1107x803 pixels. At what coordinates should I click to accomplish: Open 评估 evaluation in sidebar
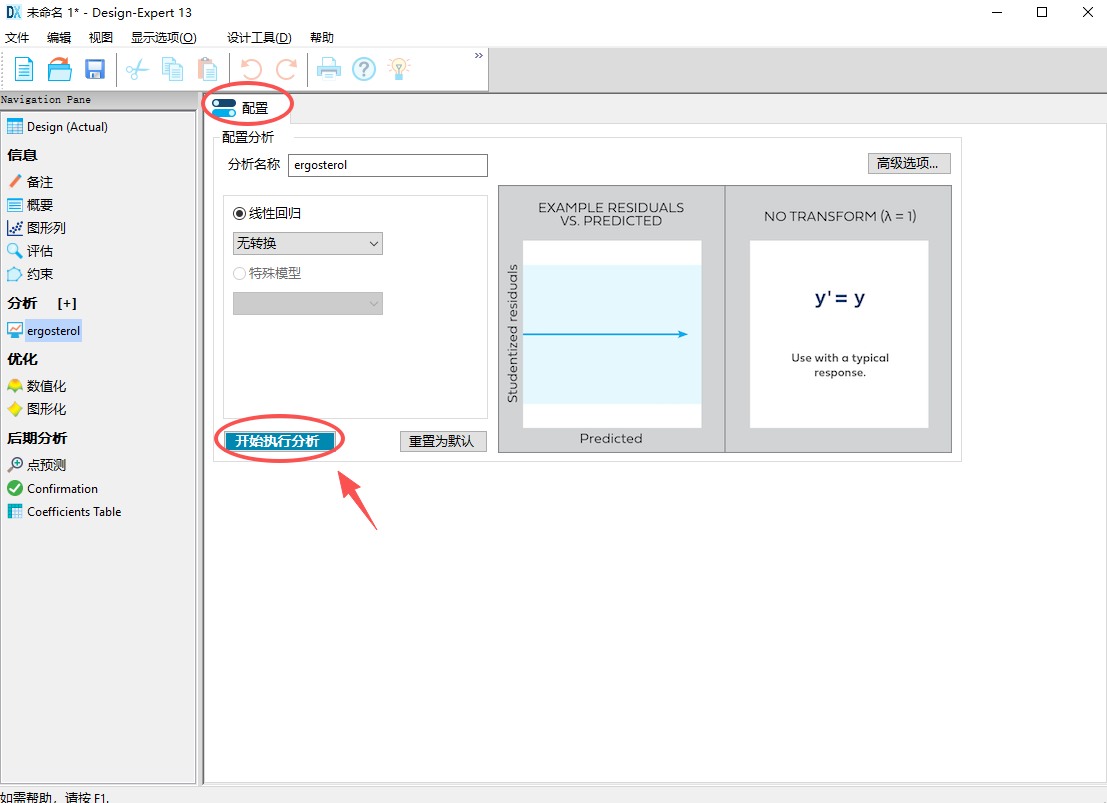(x=42, y=250)
